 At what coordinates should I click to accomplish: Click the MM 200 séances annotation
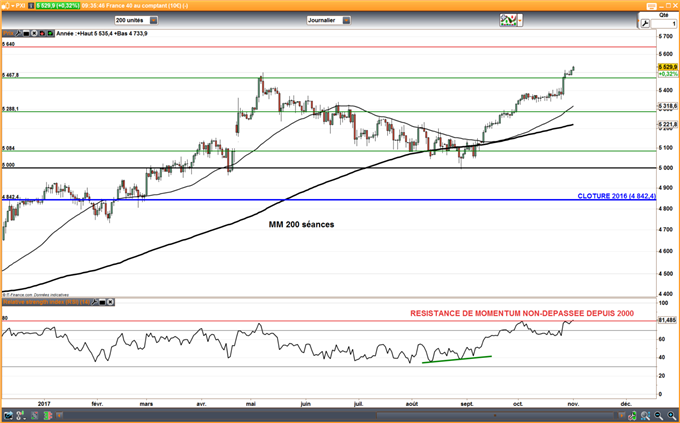(x=301, y=224)
